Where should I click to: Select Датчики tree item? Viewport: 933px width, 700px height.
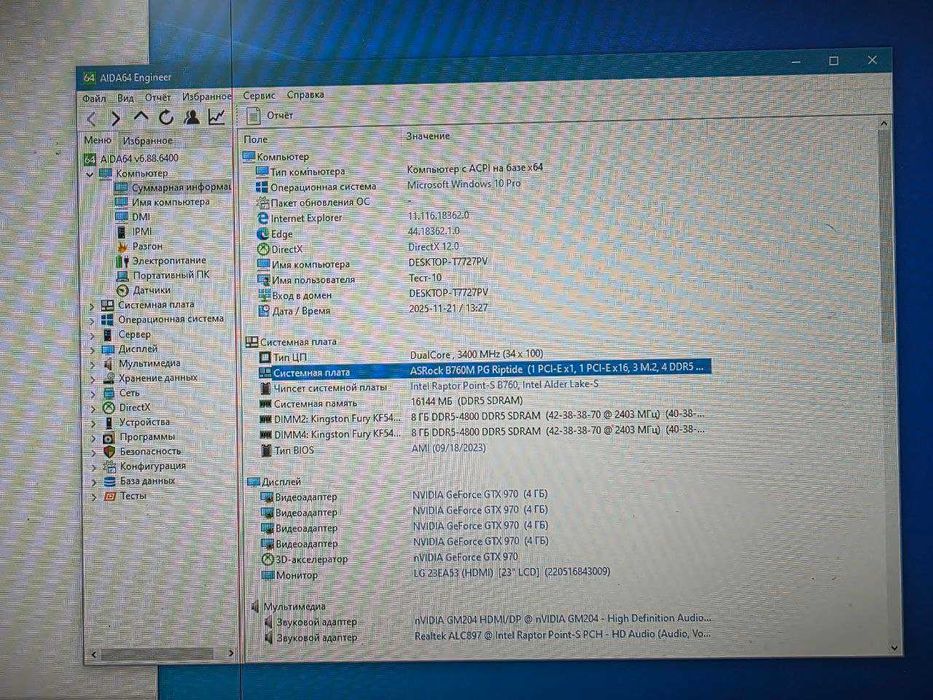[151, 290]
